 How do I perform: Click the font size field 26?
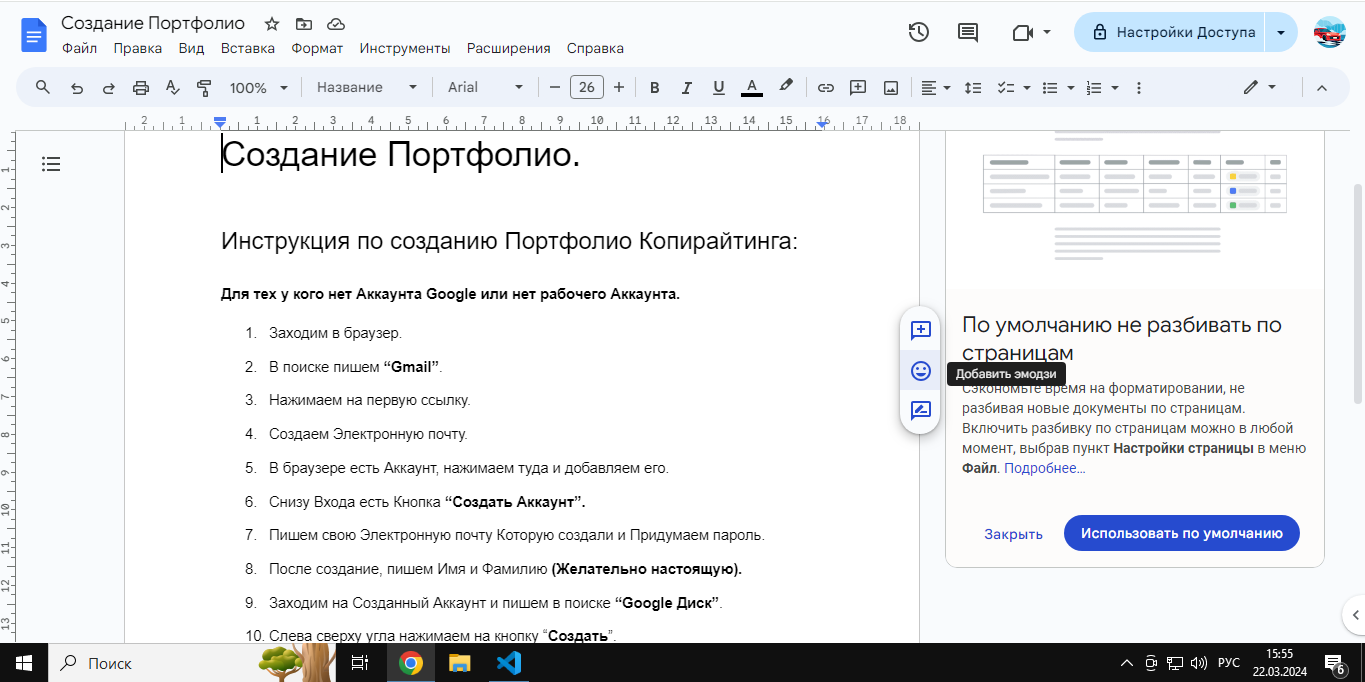coord(587,87)
